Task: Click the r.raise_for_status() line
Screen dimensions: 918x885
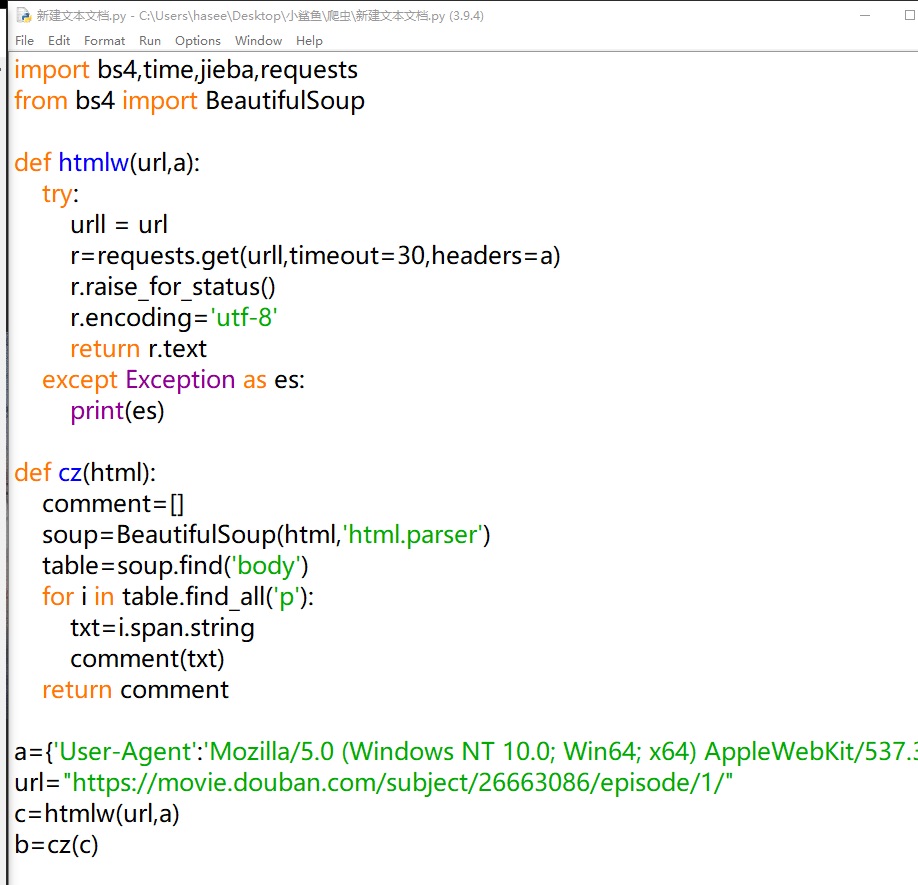Action: (172, 287)
